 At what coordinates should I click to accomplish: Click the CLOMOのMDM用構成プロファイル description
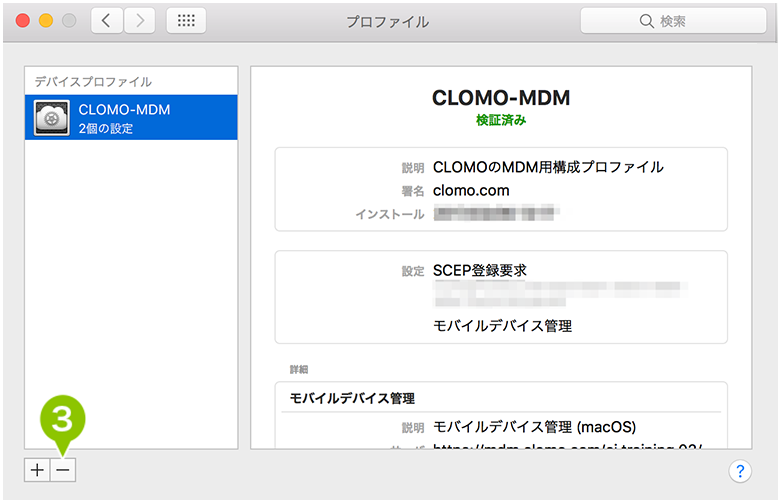click(x=548, y=167)
